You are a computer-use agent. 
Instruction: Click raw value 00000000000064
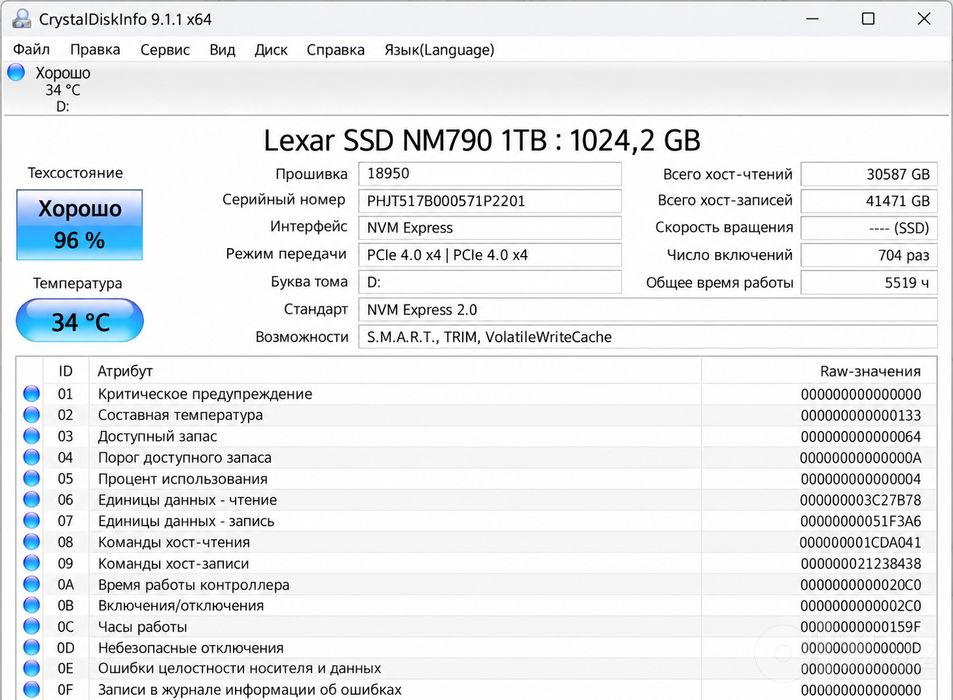(x=861, y=437)
